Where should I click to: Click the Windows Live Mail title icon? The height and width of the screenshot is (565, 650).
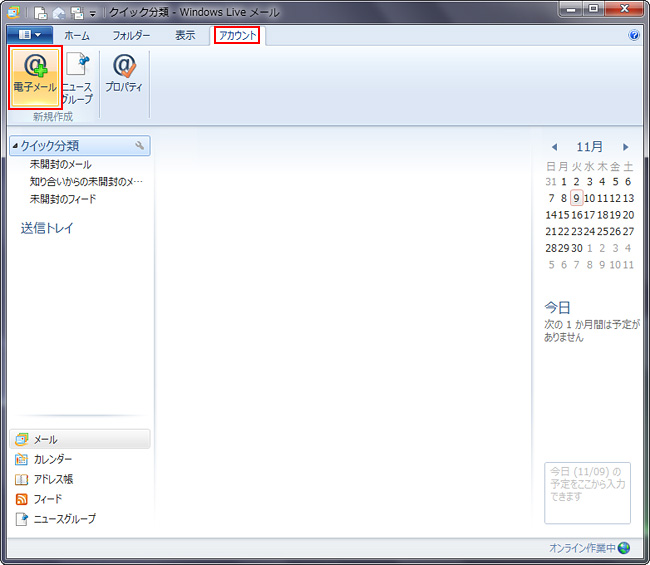coord(13,13)
